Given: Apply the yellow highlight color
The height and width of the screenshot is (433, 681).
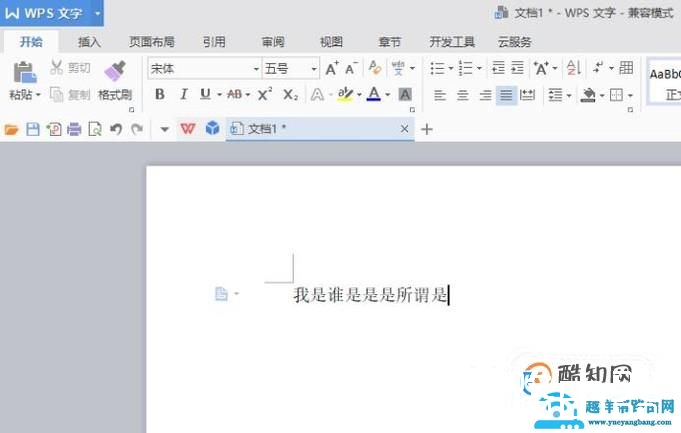Looking at the screenshot, I should point(345,94).
